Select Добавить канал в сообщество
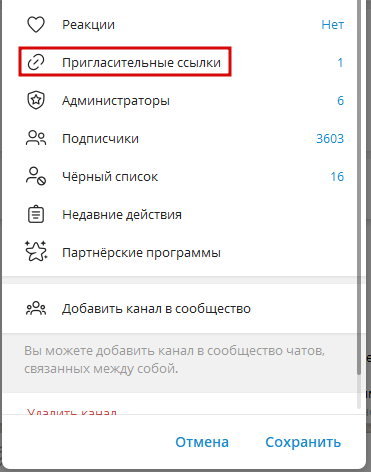This screenshot has width=371, height=472. coord(179,308)
